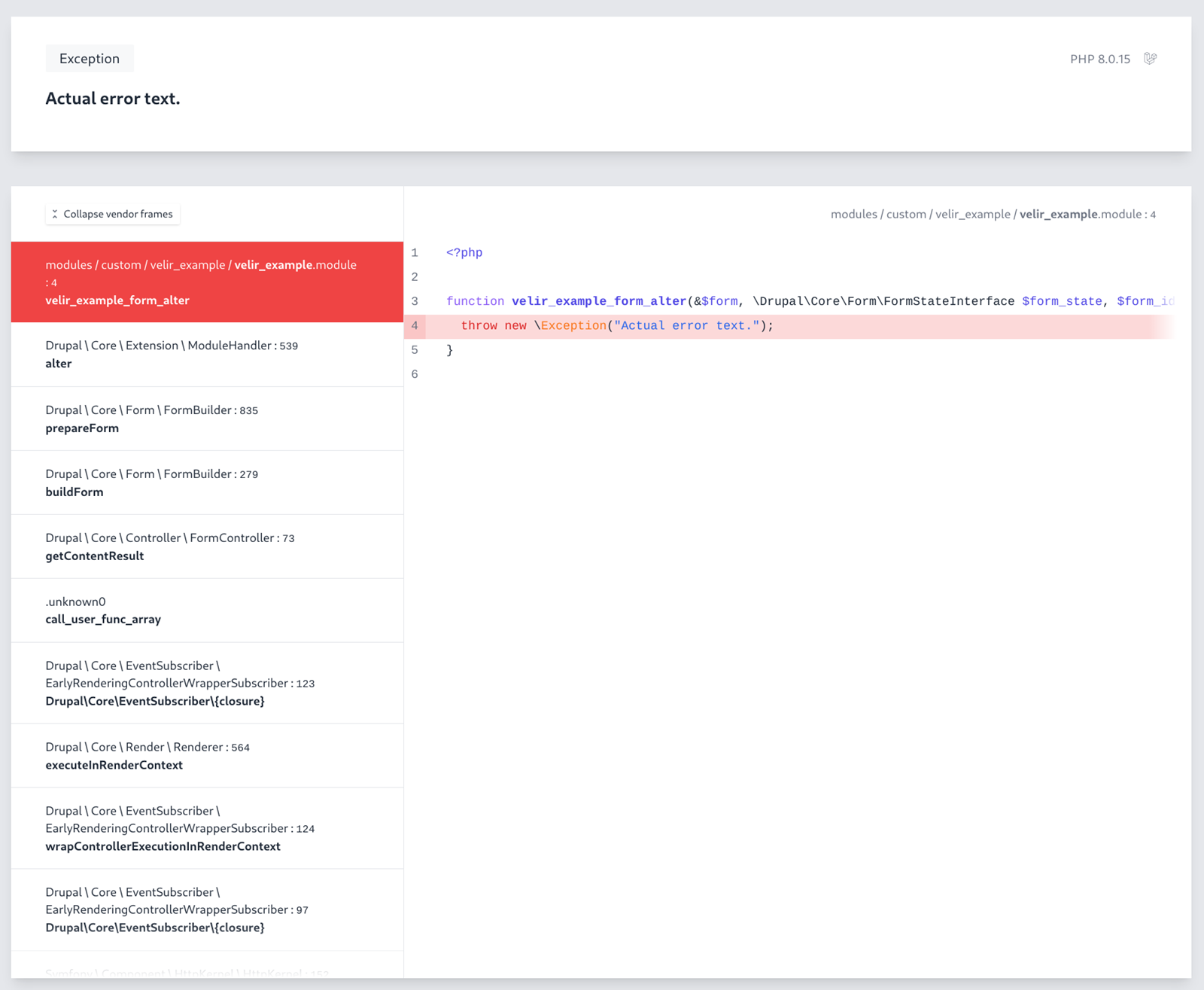
Task: Select the FormBuilder prepareForm frame
Action: (207, 419)
